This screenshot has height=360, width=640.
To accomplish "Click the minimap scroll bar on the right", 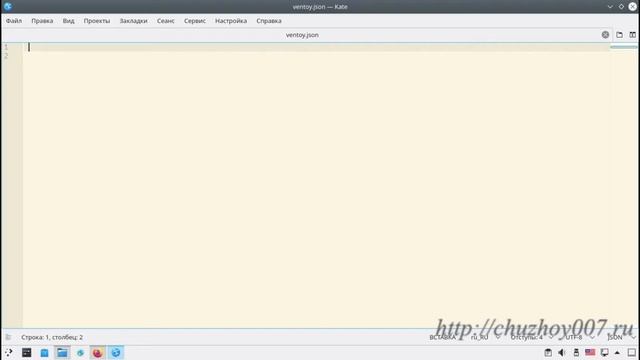I will point(624,185).
